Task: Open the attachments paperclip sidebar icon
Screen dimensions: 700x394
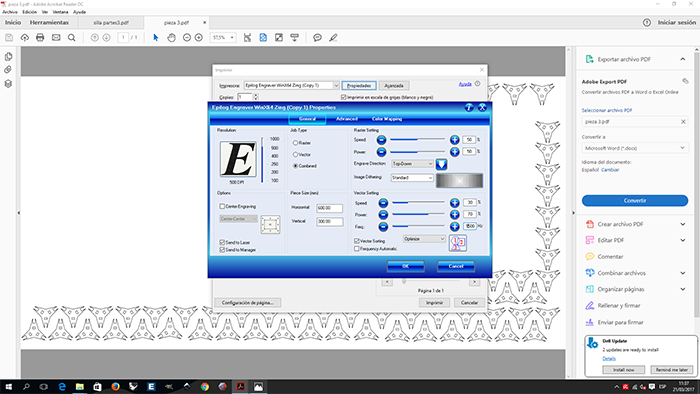Action: 8,70
